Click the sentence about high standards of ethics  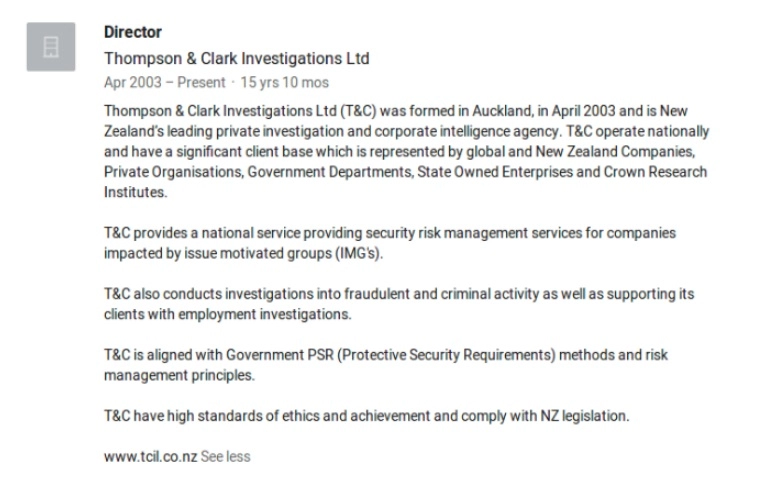(366, 416)
